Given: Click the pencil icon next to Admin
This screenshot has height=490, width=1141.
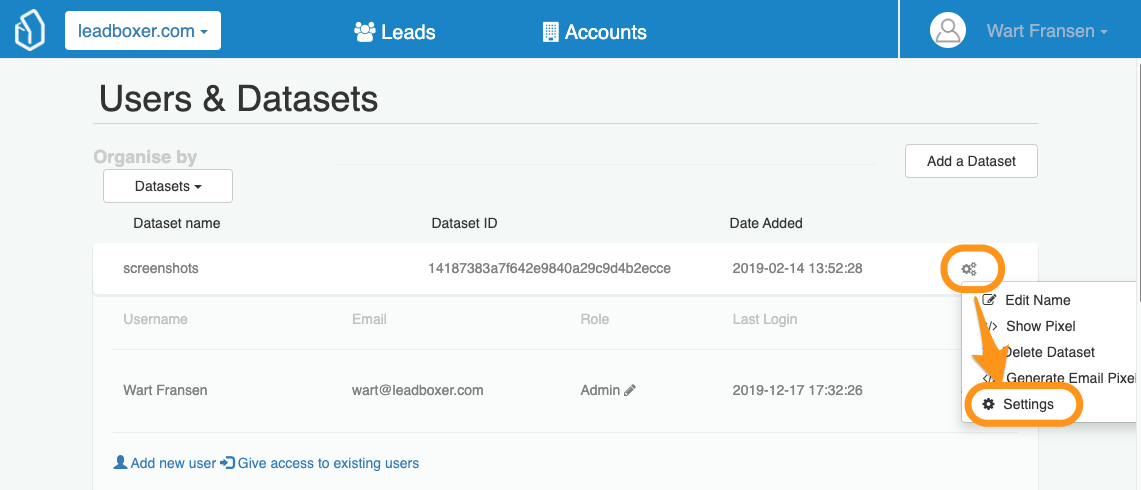Looking at the screenshot, I should coord(630,390).
